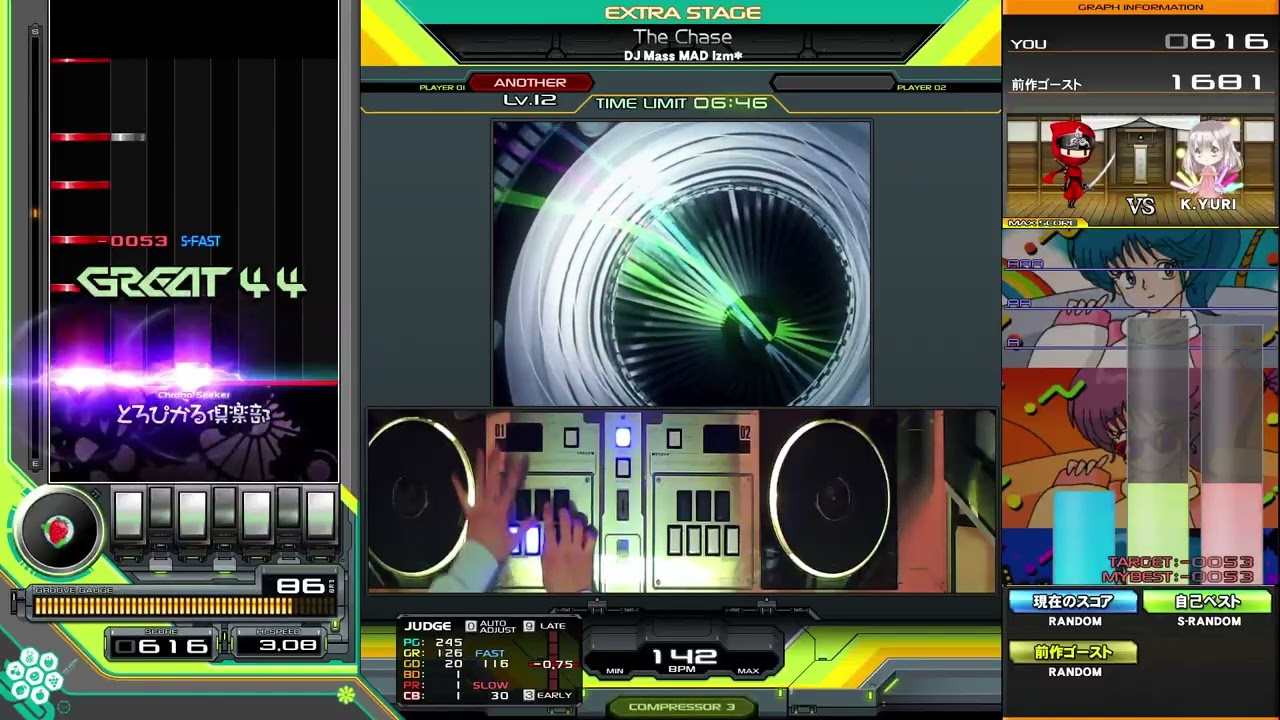Click the 142 BPM display
1280x720 pixels.
(683, 659)
